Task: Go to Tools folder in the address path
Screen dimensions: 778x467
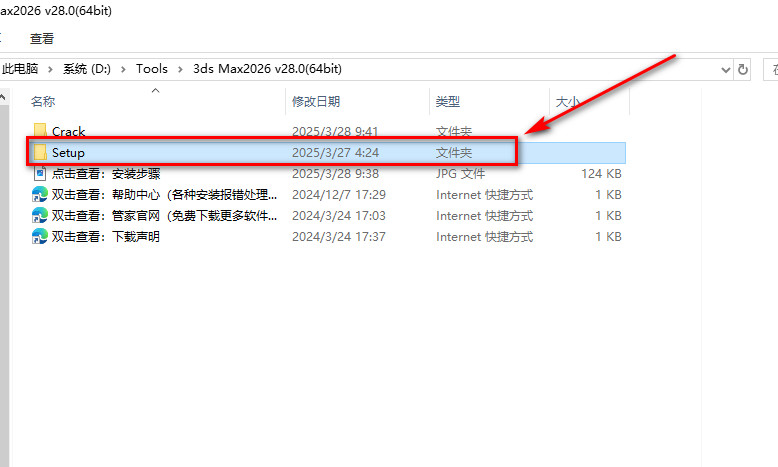Action: (152, 68)
